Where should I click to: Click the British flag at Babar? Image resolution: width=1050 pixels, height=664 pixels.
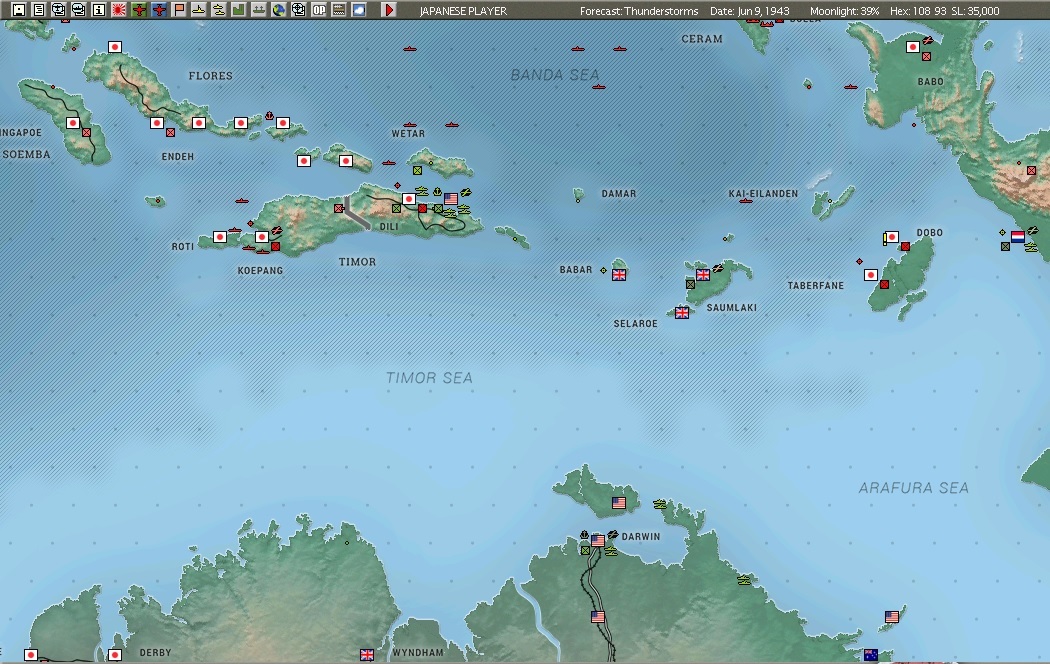pyautogui.click(x=619, y=274)
